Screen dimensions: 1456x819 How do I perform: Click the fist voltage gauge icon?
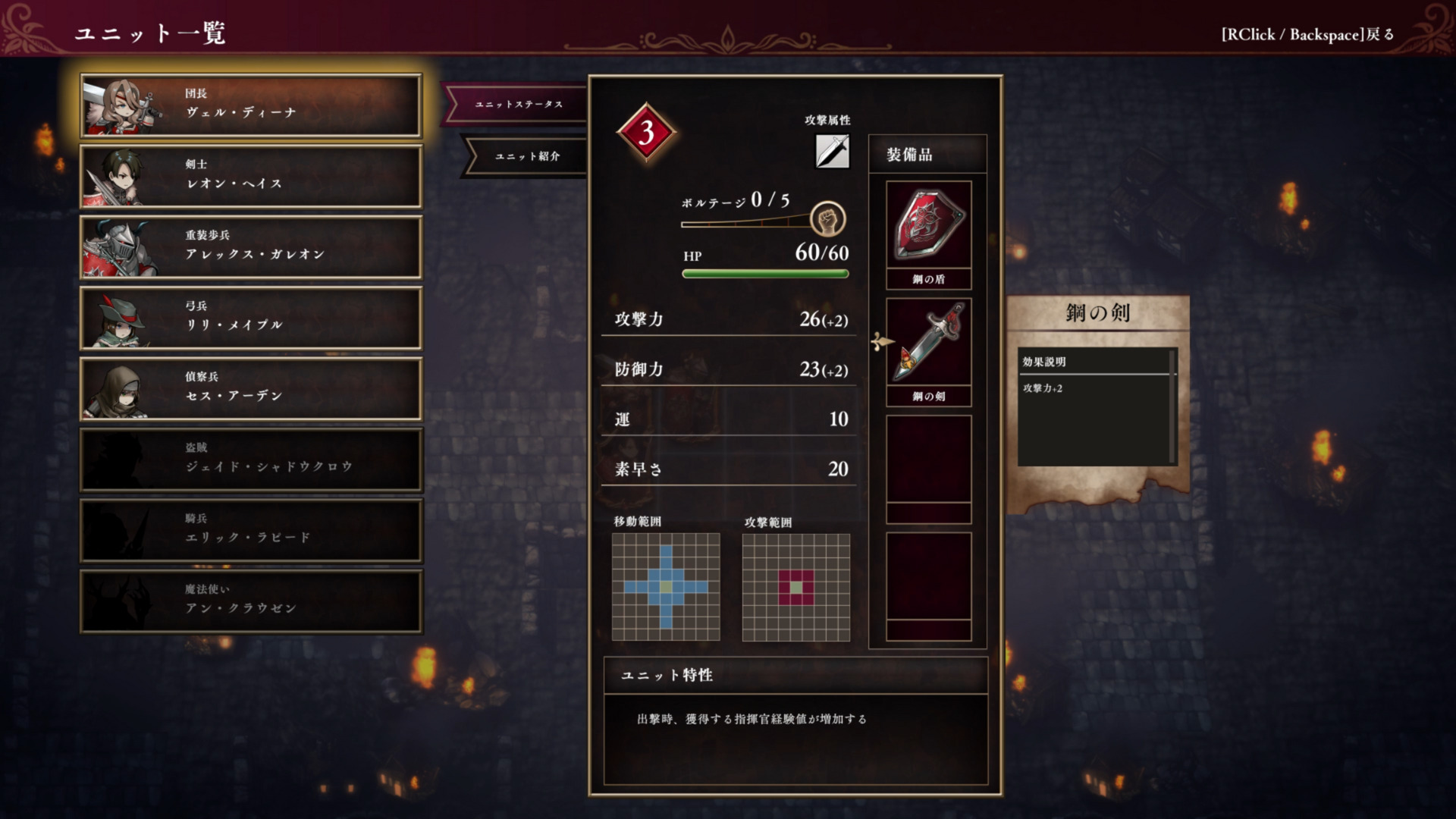pyautogui.click(x=827, y=220)
